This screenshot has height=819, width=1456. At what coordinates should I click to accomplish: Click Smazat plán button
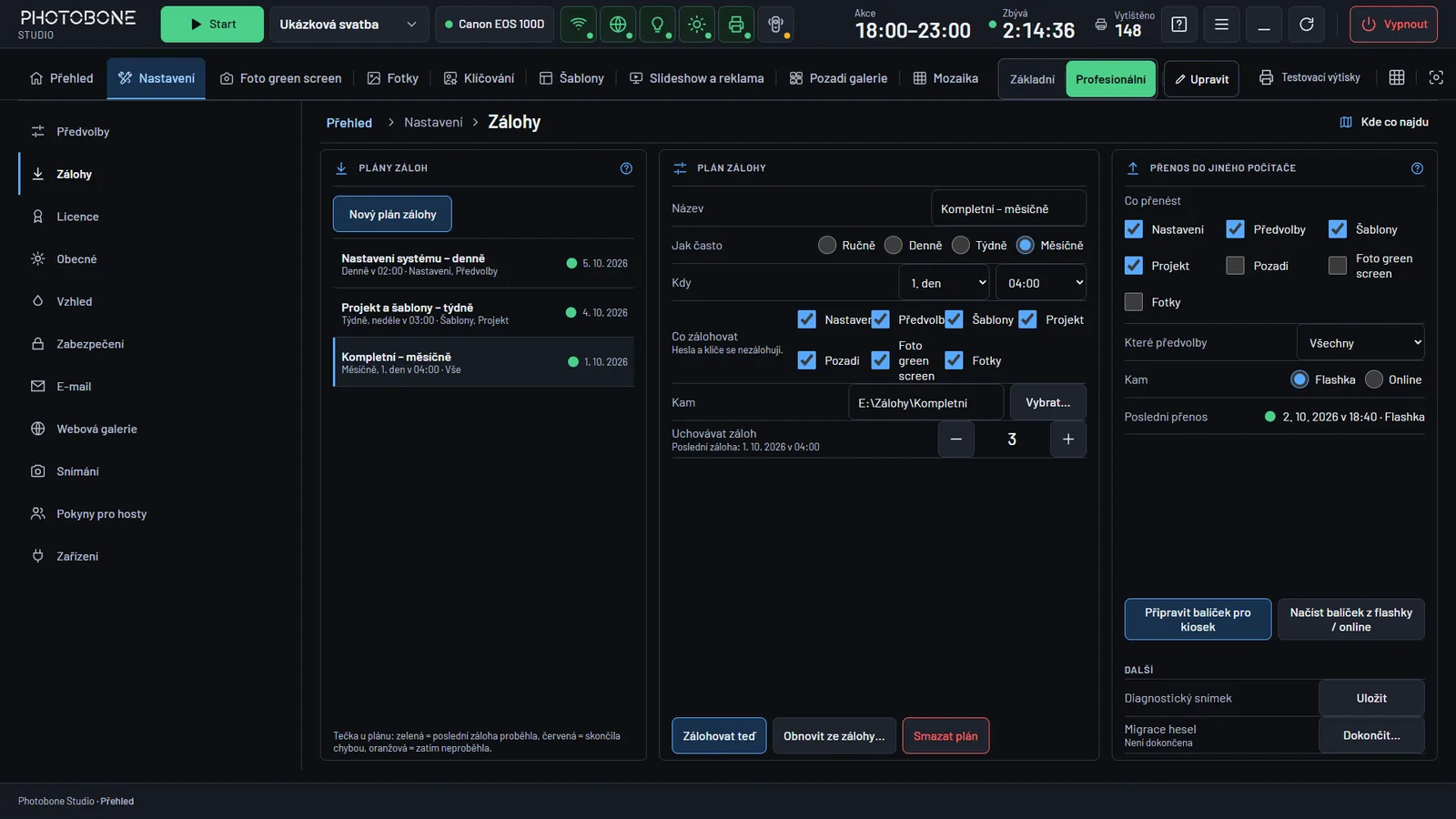[945, 736]
